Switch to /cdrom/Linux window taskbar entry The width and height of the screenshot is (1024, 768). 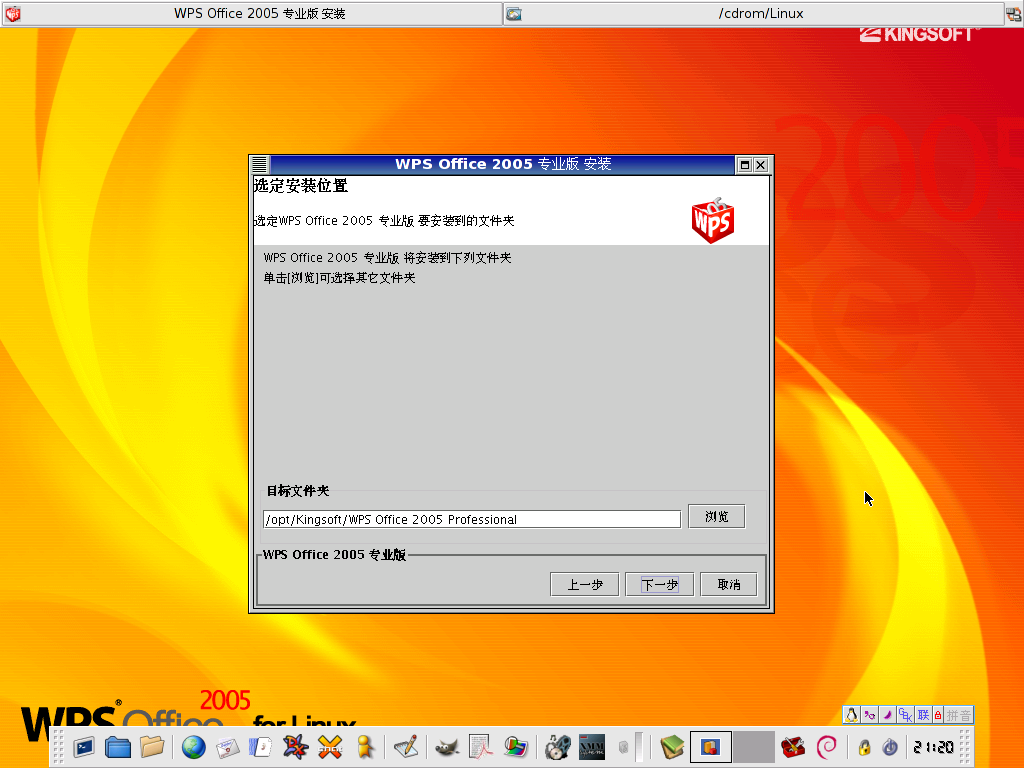[x=754, y=14]
